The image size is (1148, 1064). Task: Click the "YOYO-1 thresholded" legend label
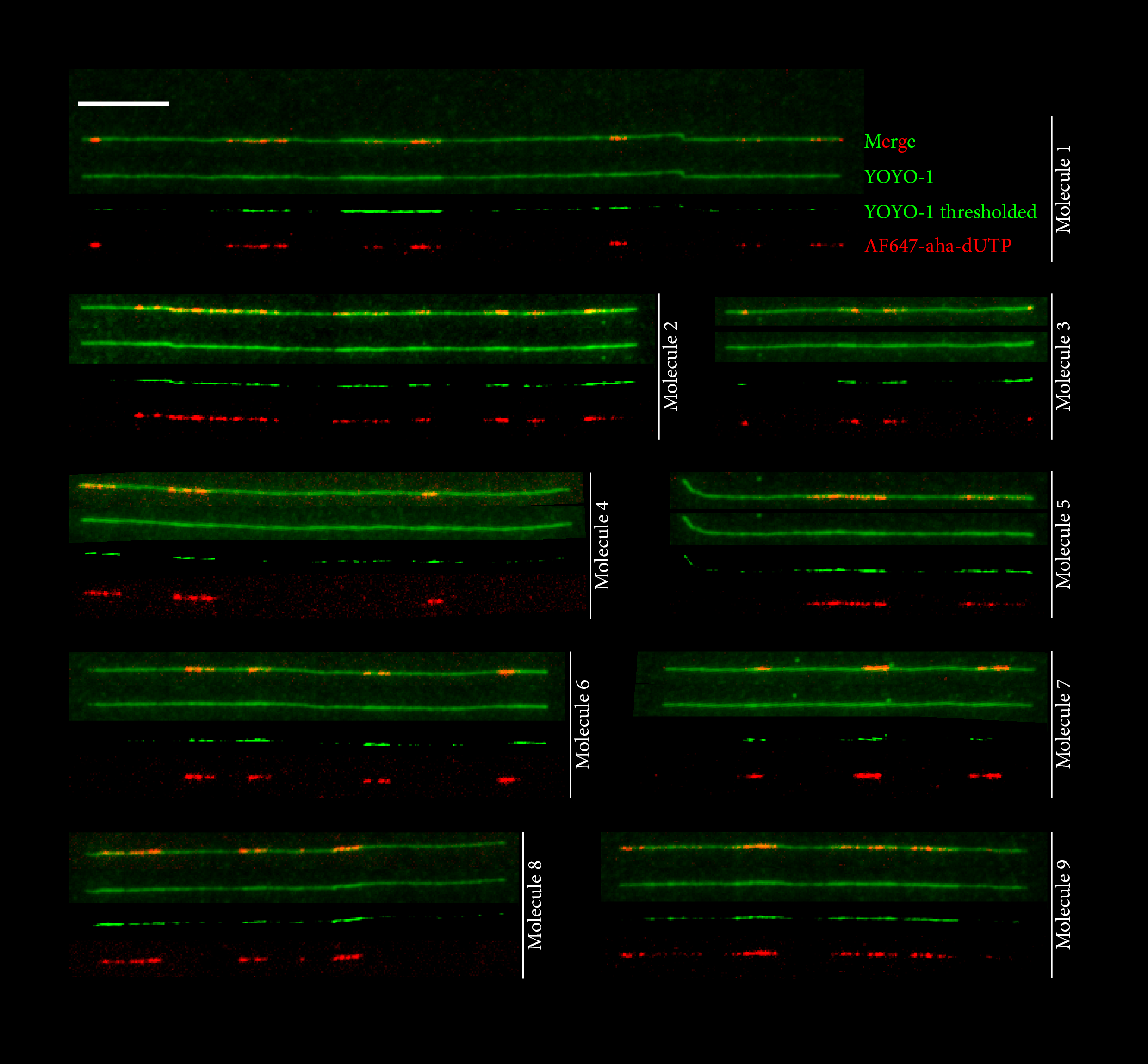coord(950,212)
